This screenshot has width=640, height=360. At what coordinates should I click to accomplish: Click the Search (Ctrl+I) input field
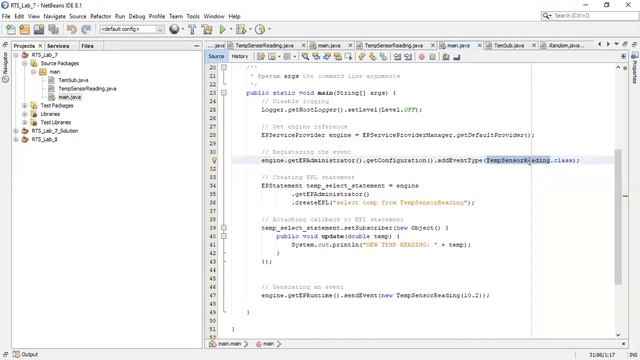589,16
